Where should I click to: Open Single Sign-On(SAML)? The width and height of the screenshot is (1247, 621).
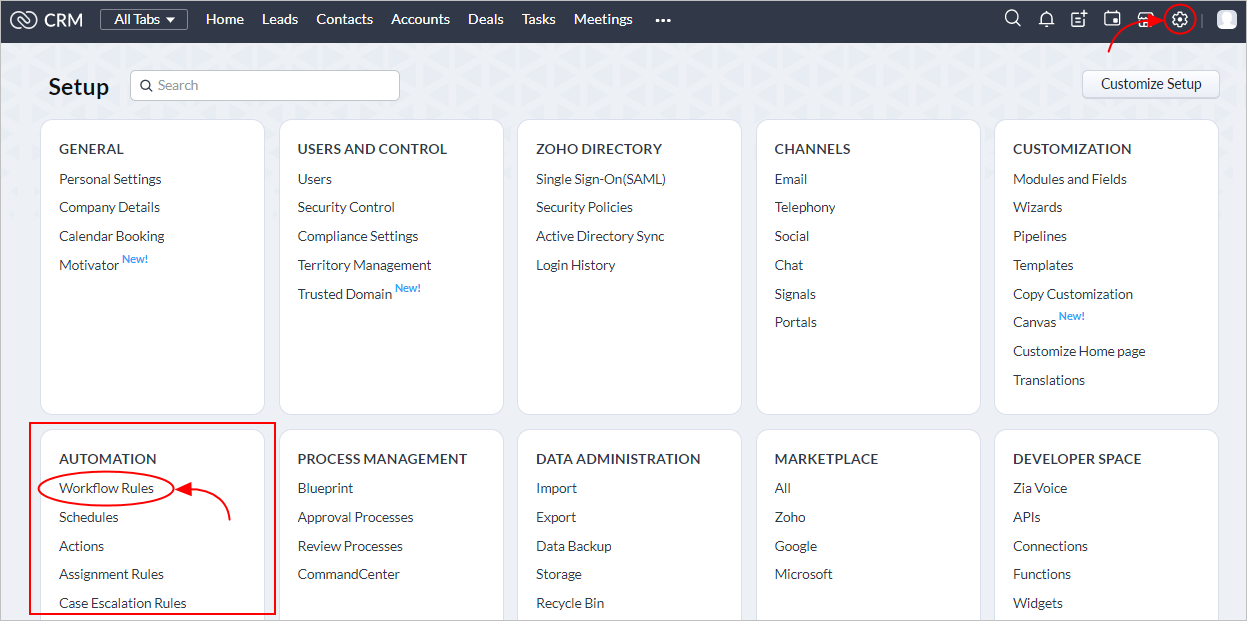click(x=600, y=179)
